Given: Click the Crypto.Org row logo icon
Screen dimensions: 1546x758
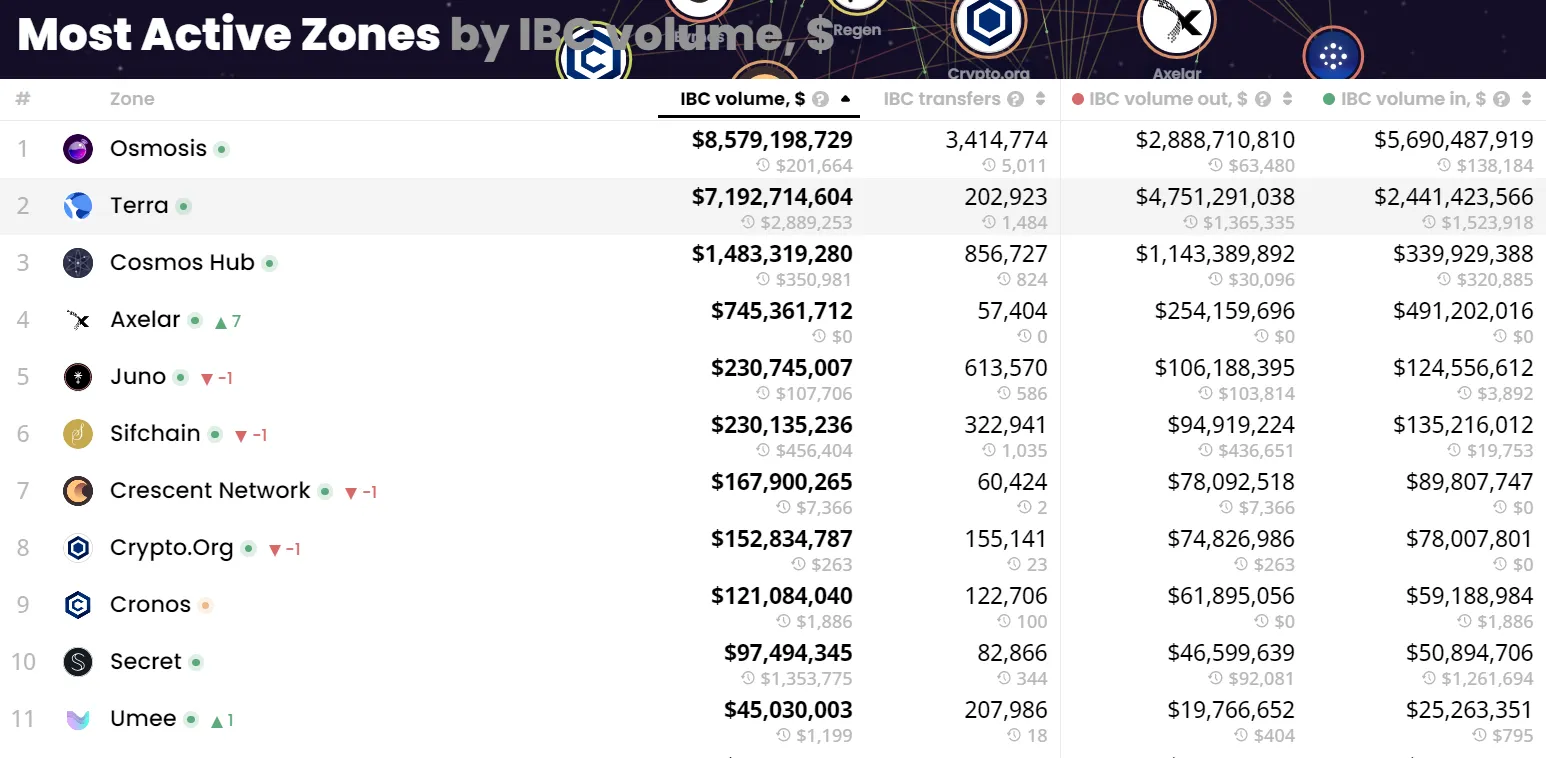Looking at the screenshot, I should click(78, 548).
